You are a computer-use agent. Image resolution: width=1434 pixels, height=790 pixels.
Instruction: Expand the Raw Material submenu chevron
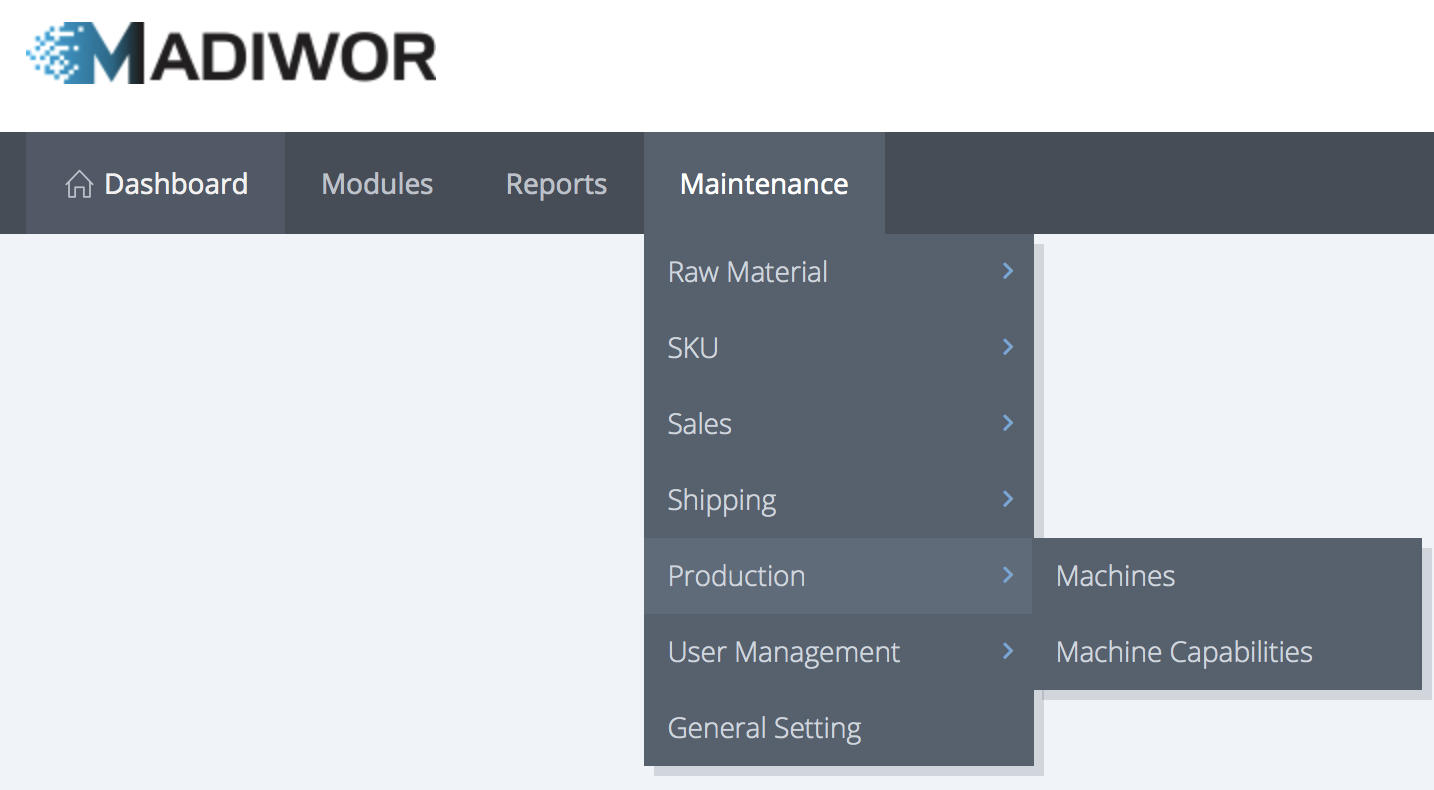point(1008,271)
